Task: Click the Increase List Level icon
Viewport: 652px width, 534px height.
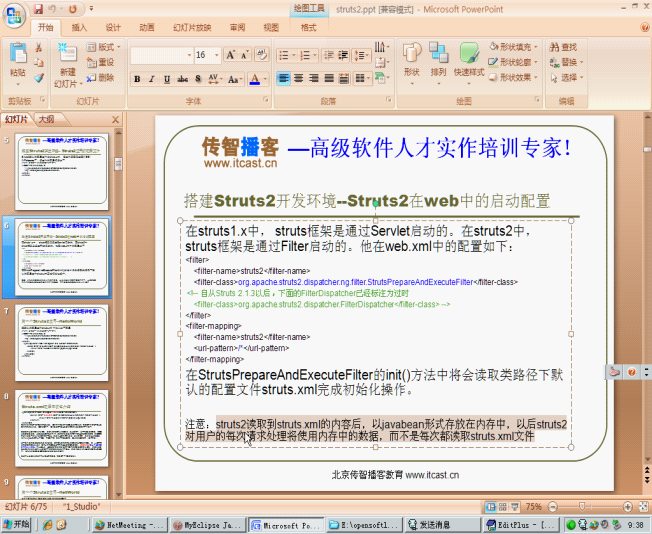Action: [x=343, y=55]
